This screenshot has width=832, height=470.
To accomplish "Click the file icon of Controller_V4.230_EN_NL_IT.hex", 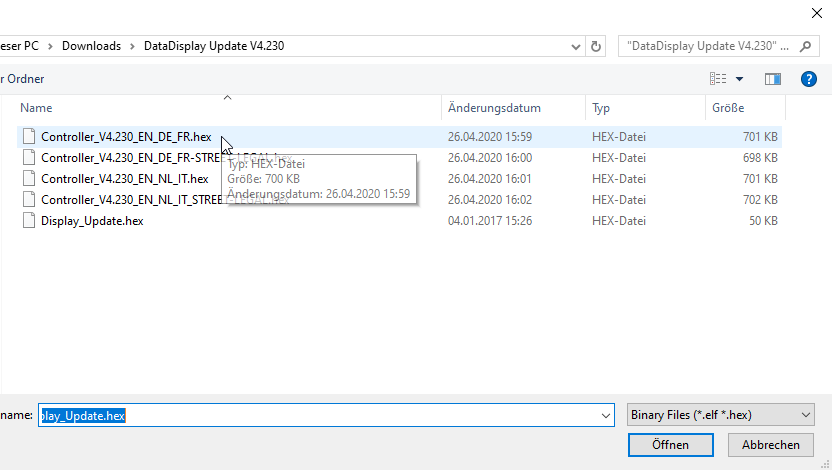I will 29,179.
